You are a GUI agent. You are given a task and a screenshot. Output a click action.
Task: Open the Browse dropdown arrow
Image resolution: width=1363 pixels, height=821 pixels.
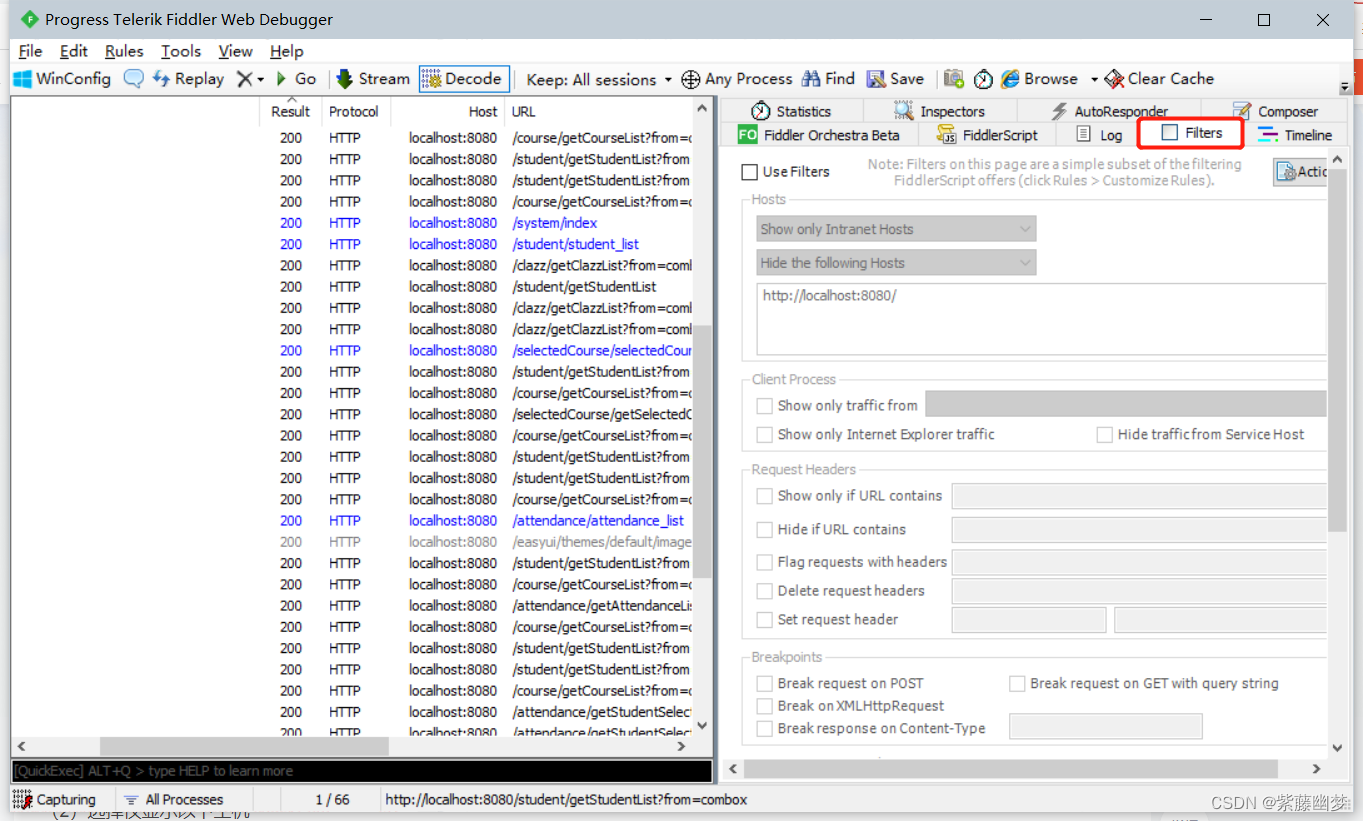coord(1094,79)
